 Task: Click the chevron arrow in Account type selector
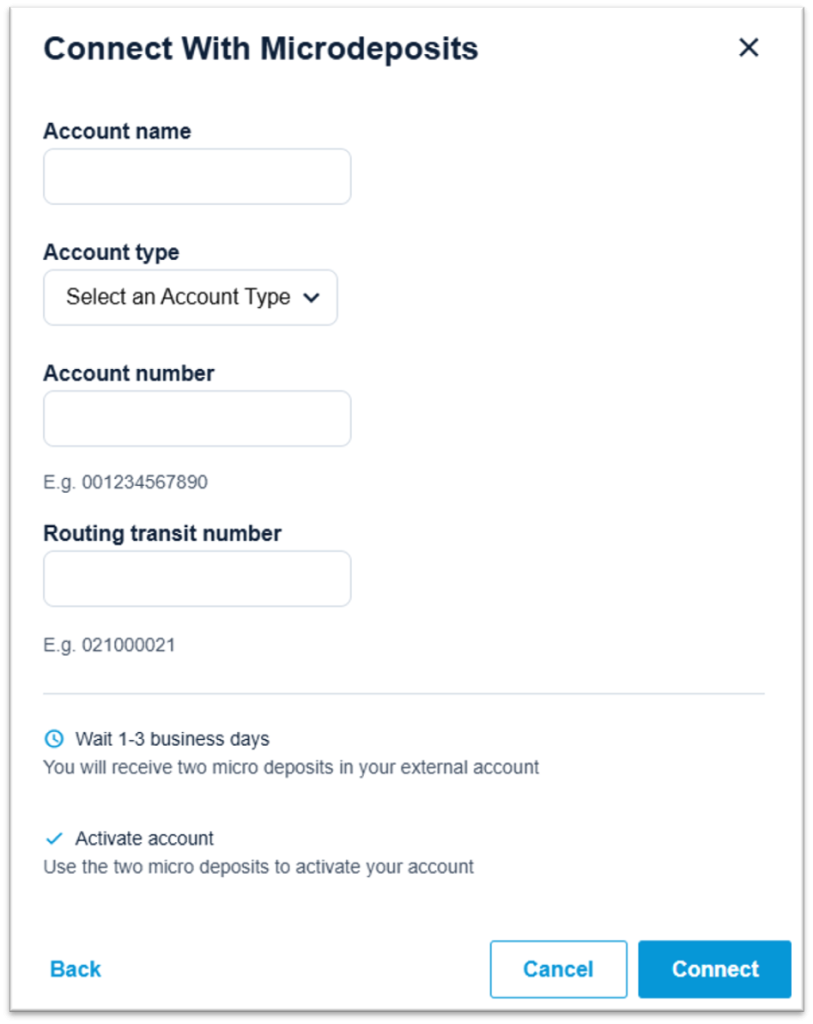coord(311,298)
